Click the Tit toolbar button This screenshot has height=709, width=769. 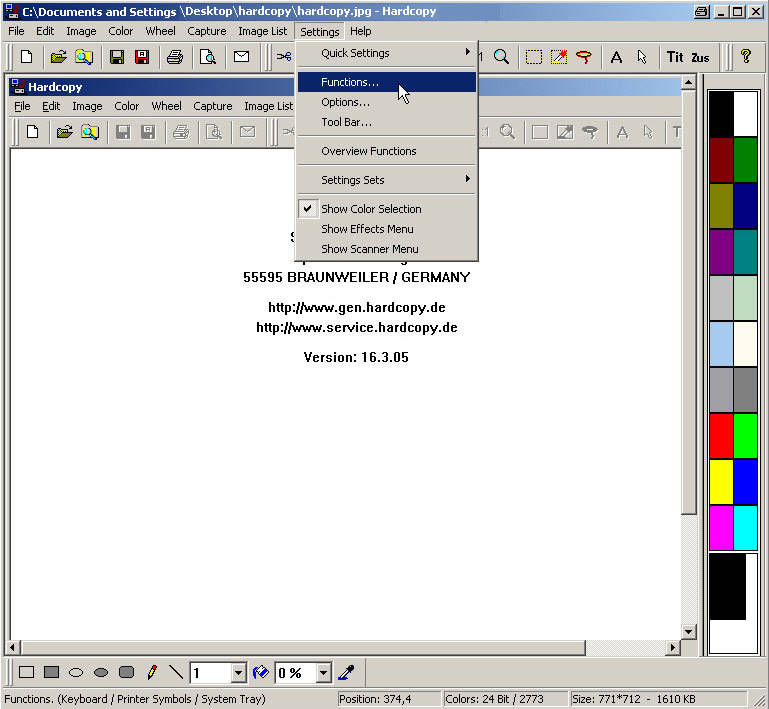tap(675, 57)
